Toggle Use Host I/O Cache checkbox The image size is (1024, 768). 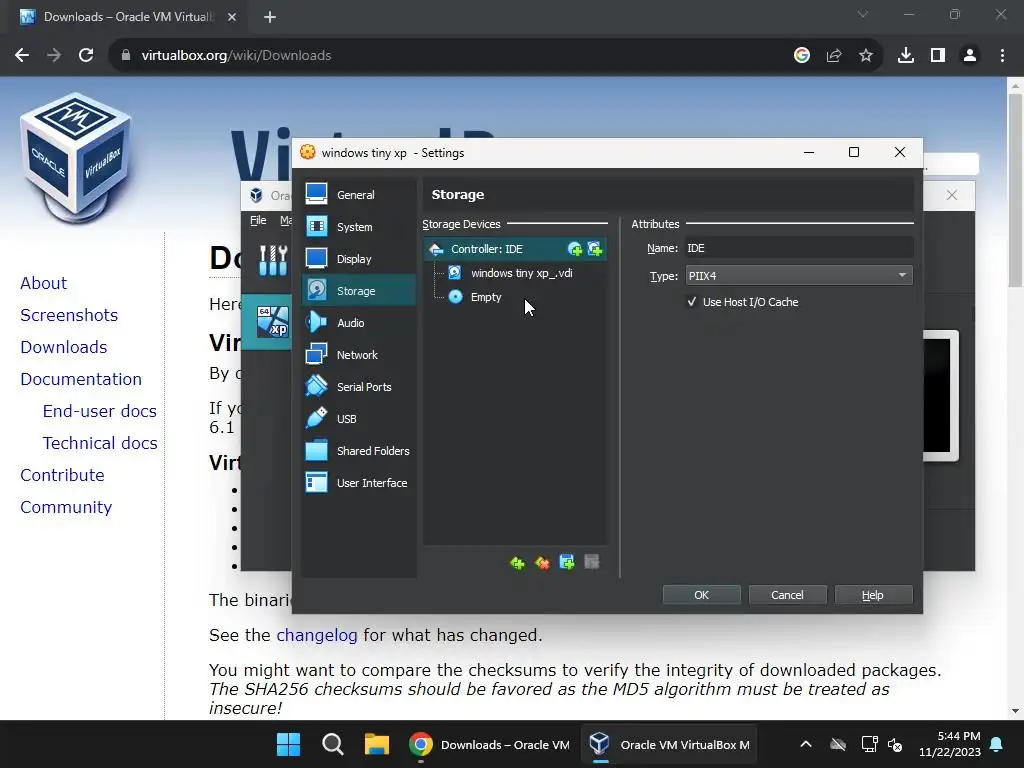point(692,302)
